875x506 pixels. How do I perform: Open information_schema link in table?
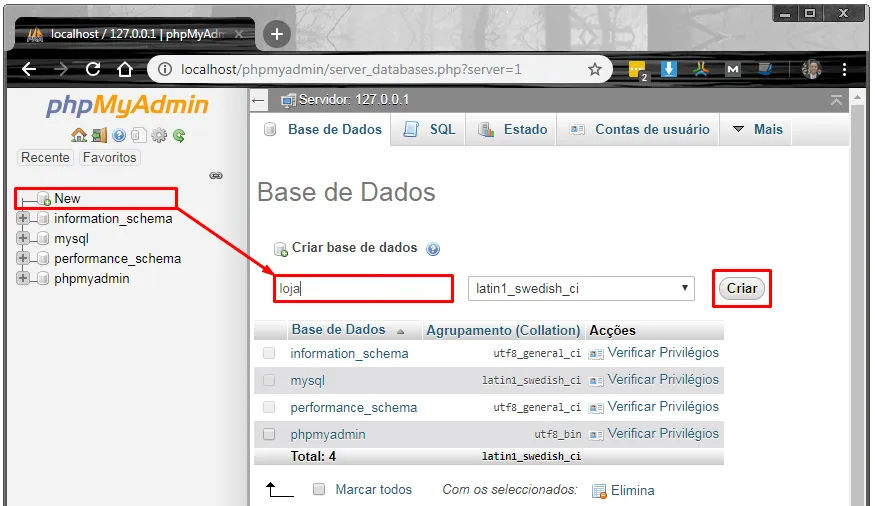(349, 353)
